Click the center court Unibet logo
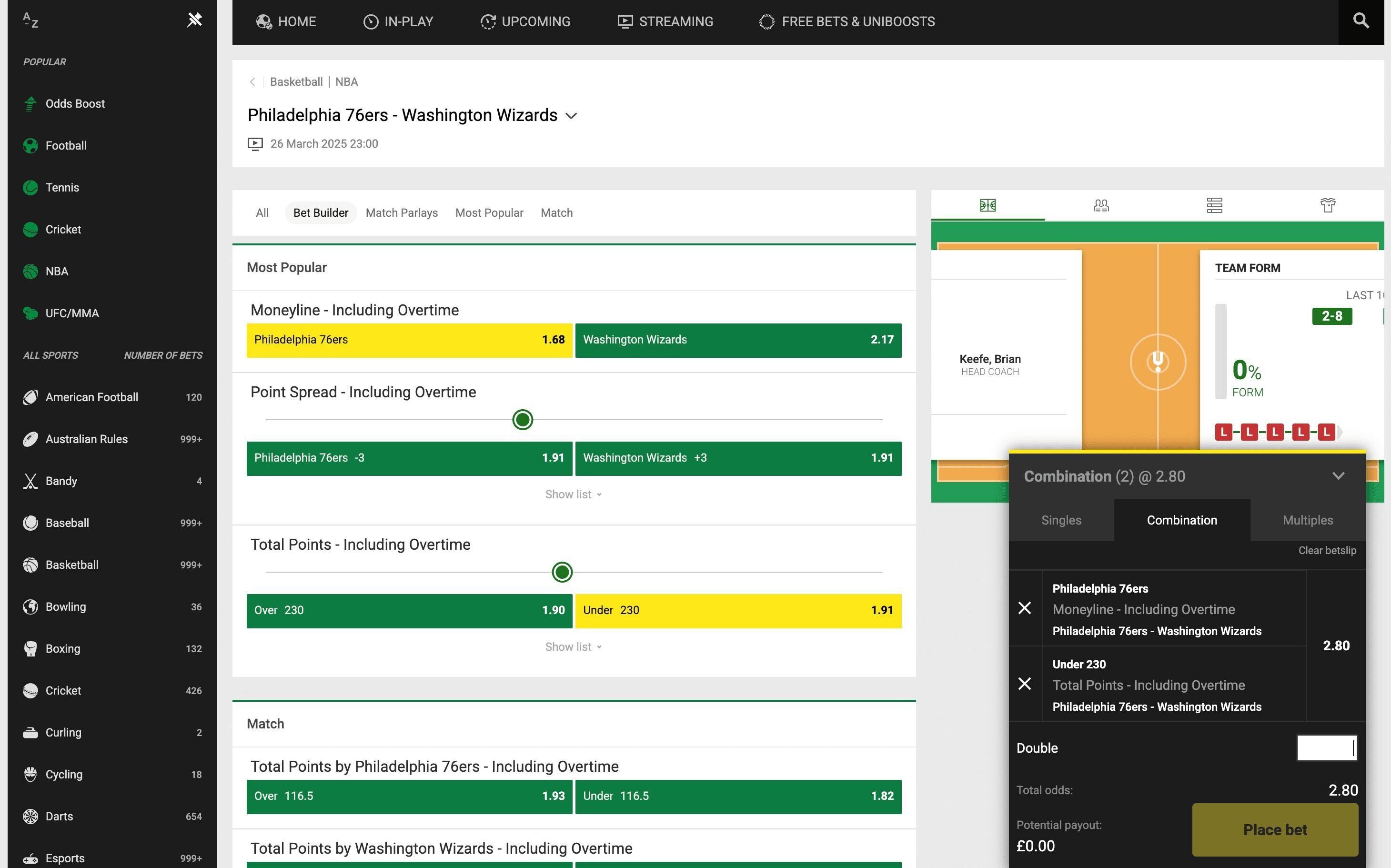The image size is (1391, 868). click(1158, 362)
